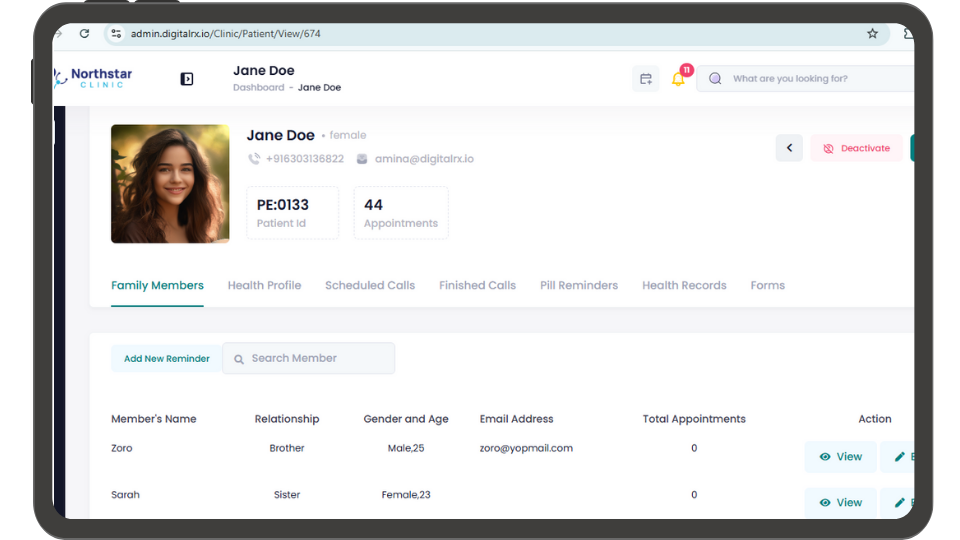This screenshot has width=960, height=540.
Task: Reload the page with the browser refresh icon
Action: tap(84, 34)
